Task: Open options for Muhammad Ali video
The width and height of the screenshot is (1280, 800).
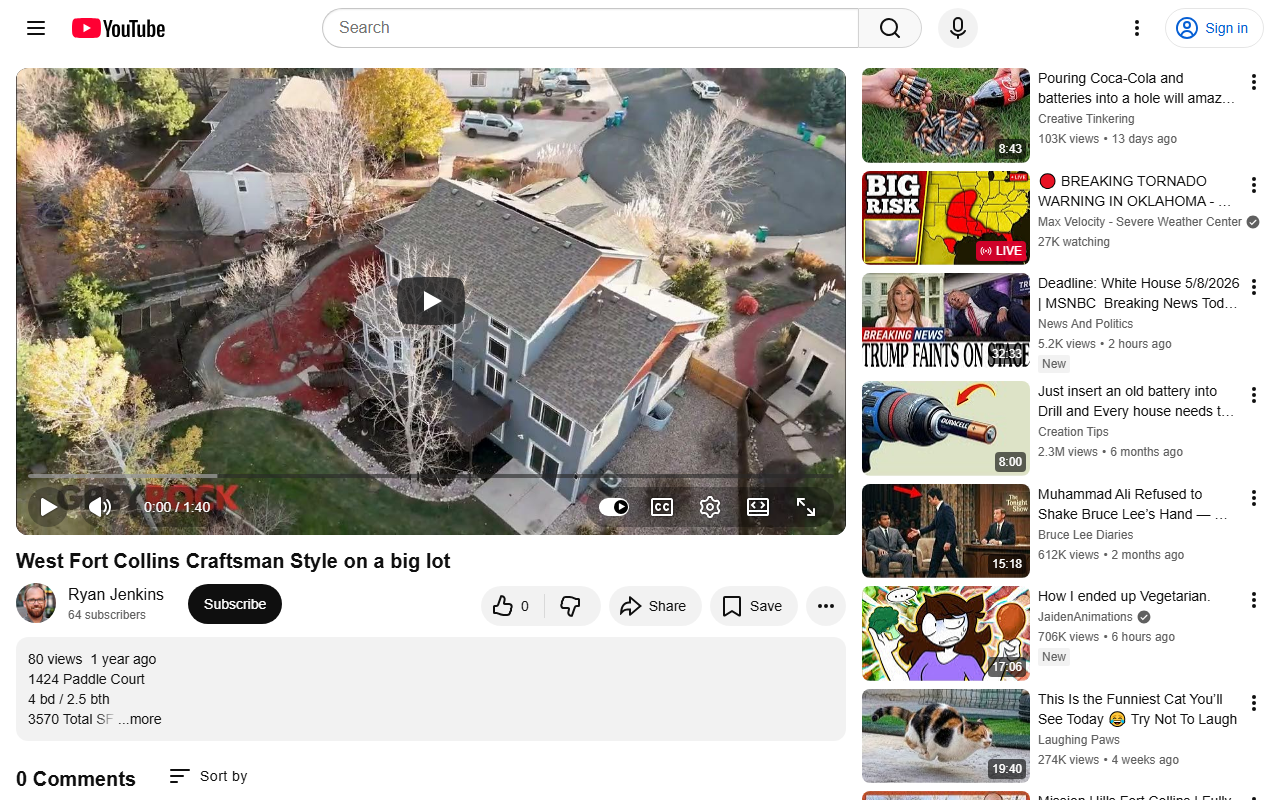Action: [x=1253, y=498]
